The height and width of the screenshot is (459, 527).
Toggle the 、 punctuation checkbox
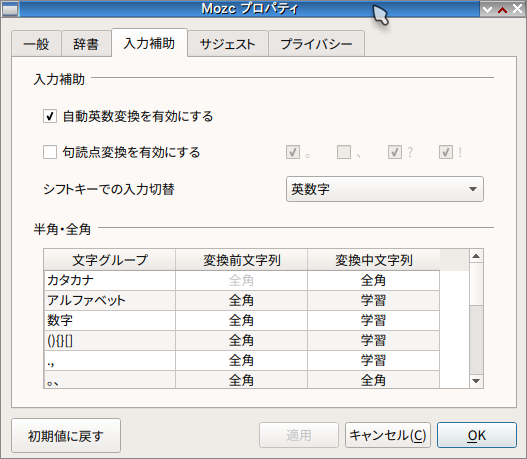coord(344,152)
